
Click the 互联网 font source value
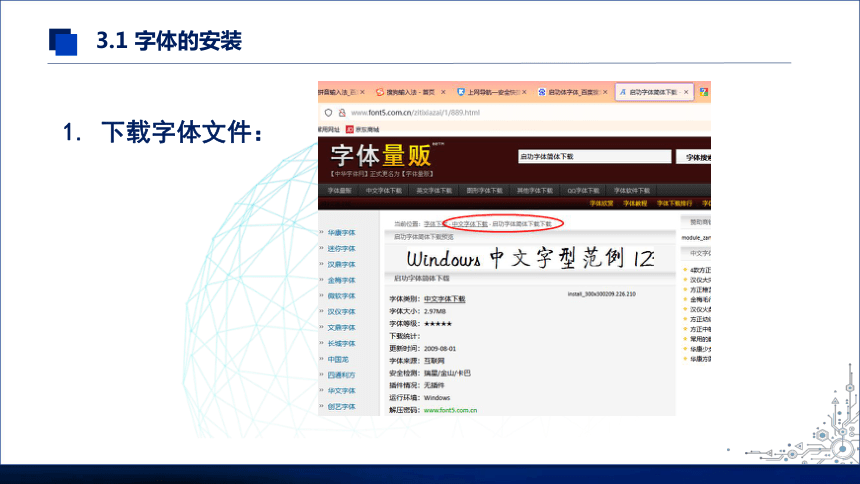434,361
